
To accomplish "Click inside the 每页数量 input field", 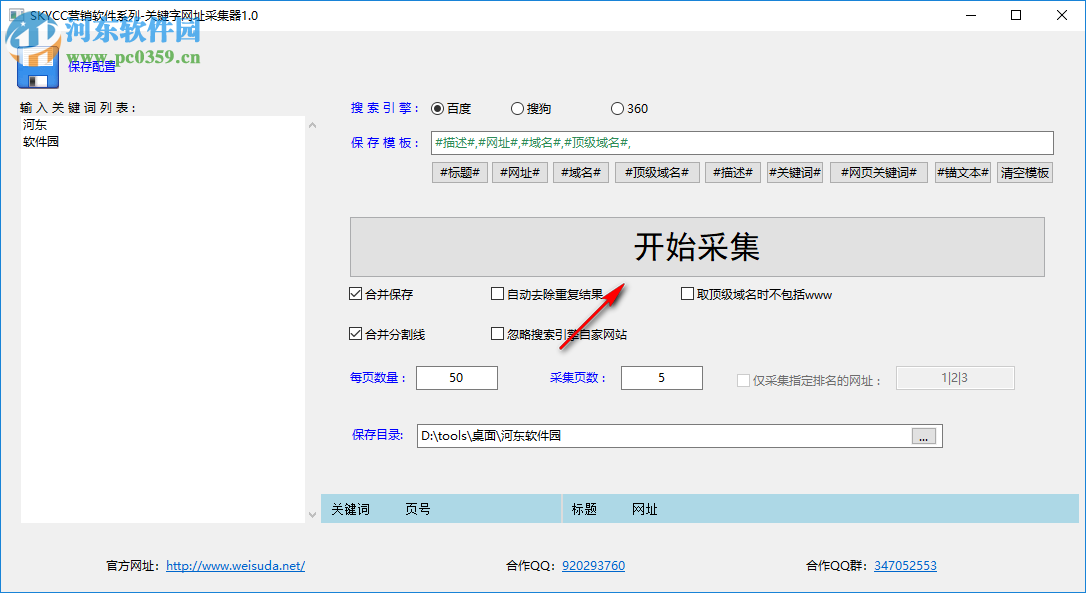I will pos(456,377).
